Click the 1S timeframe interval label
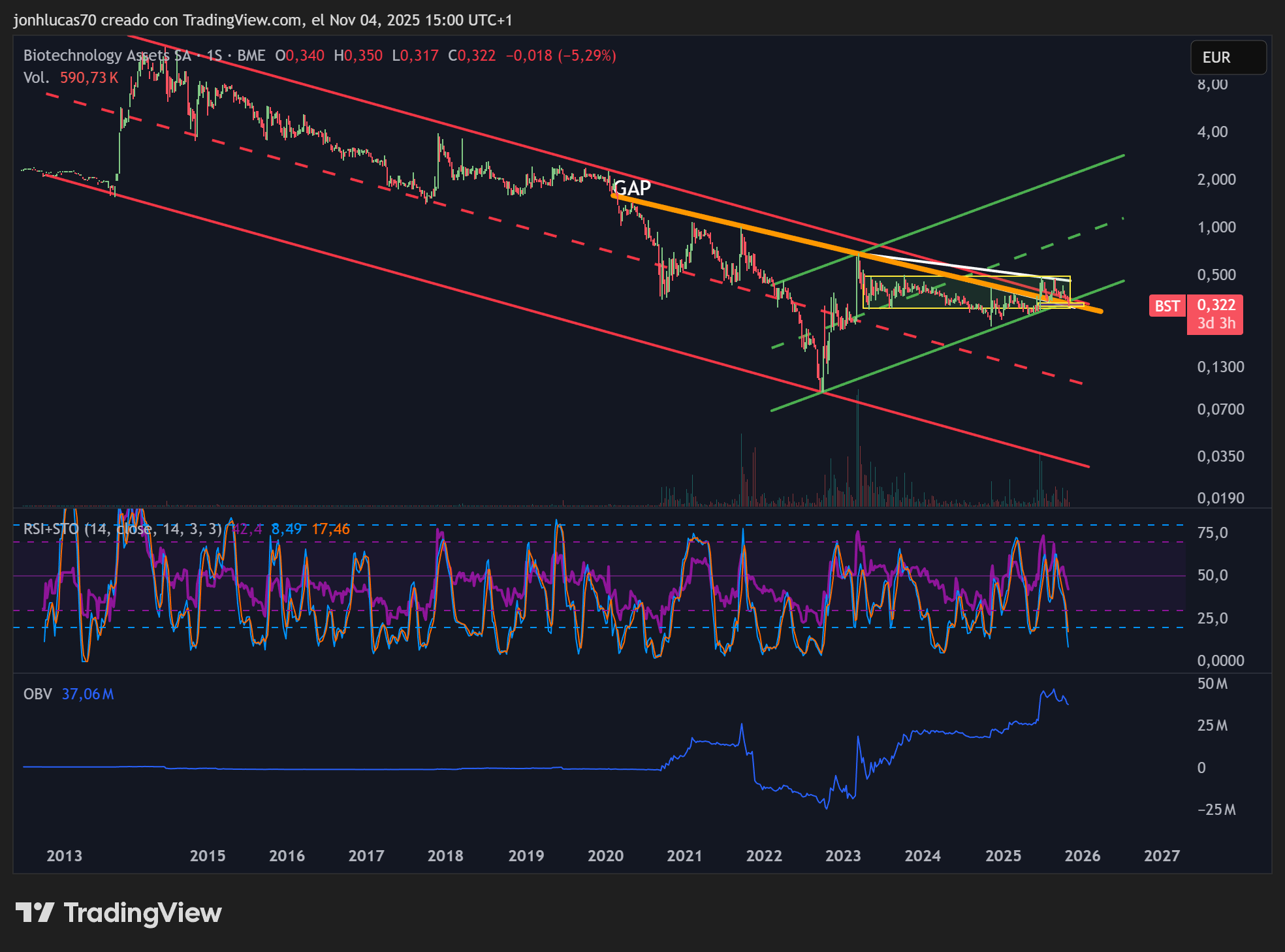 214,56
